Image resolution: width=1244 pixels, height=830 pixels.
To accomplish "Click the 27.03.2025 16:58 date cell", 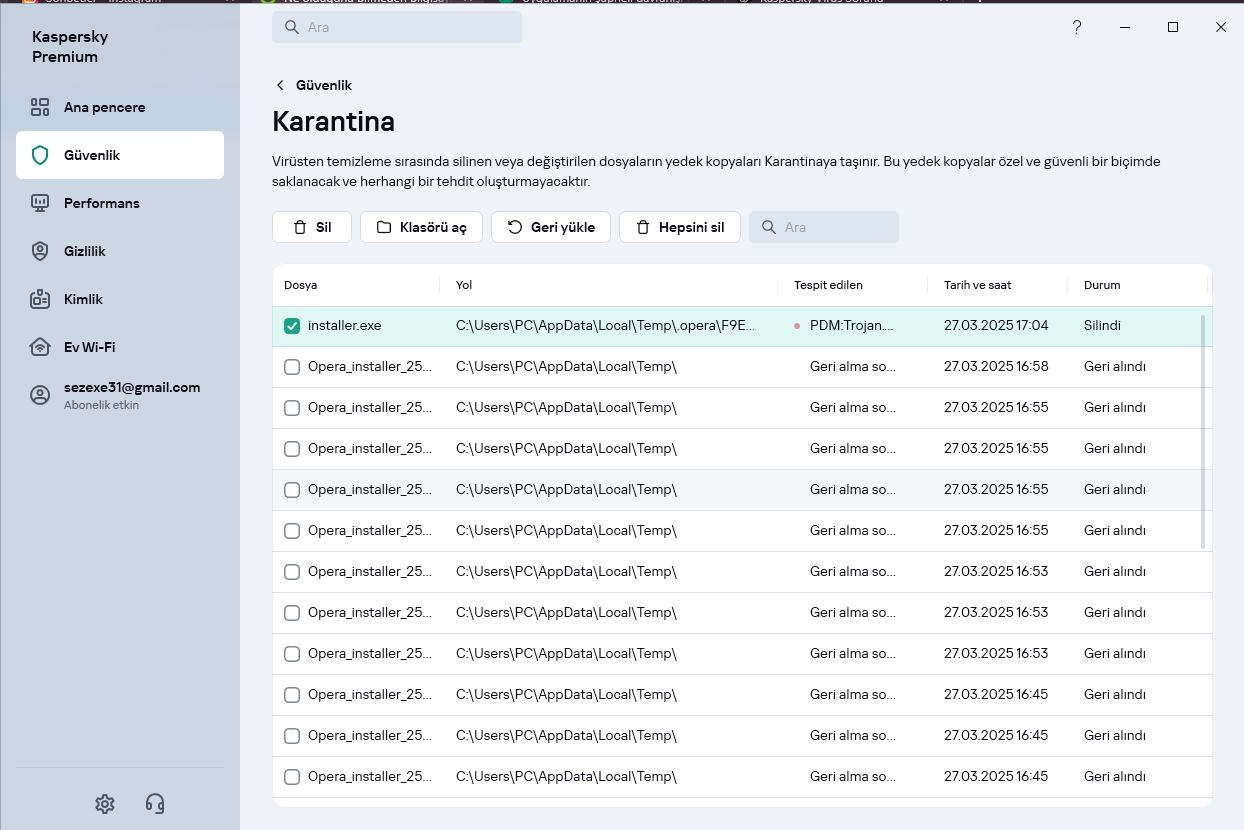I will [x=996, y=367].
